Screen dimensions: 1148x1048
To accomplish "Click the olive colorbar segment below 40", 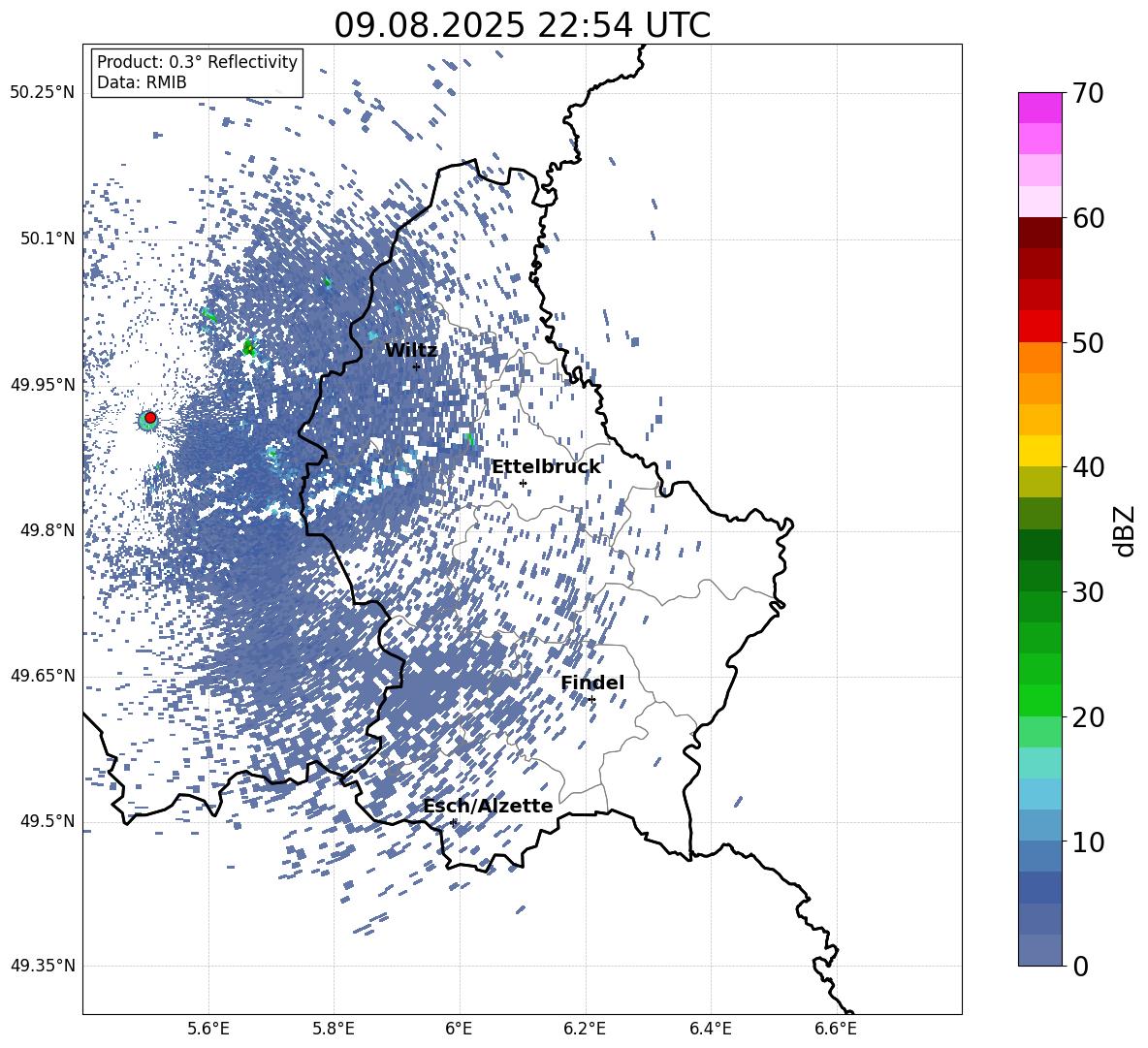I will [1040, 482].
